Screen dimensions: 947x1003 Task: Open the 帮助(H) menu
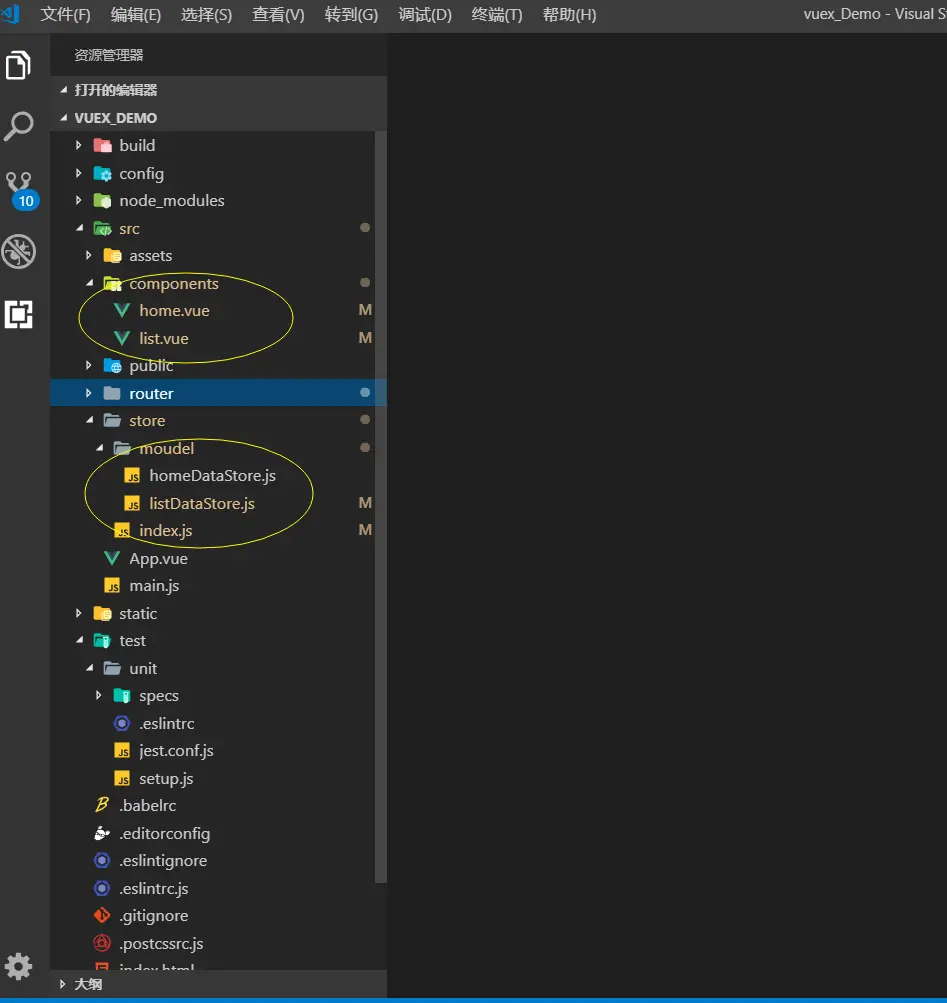569,15
